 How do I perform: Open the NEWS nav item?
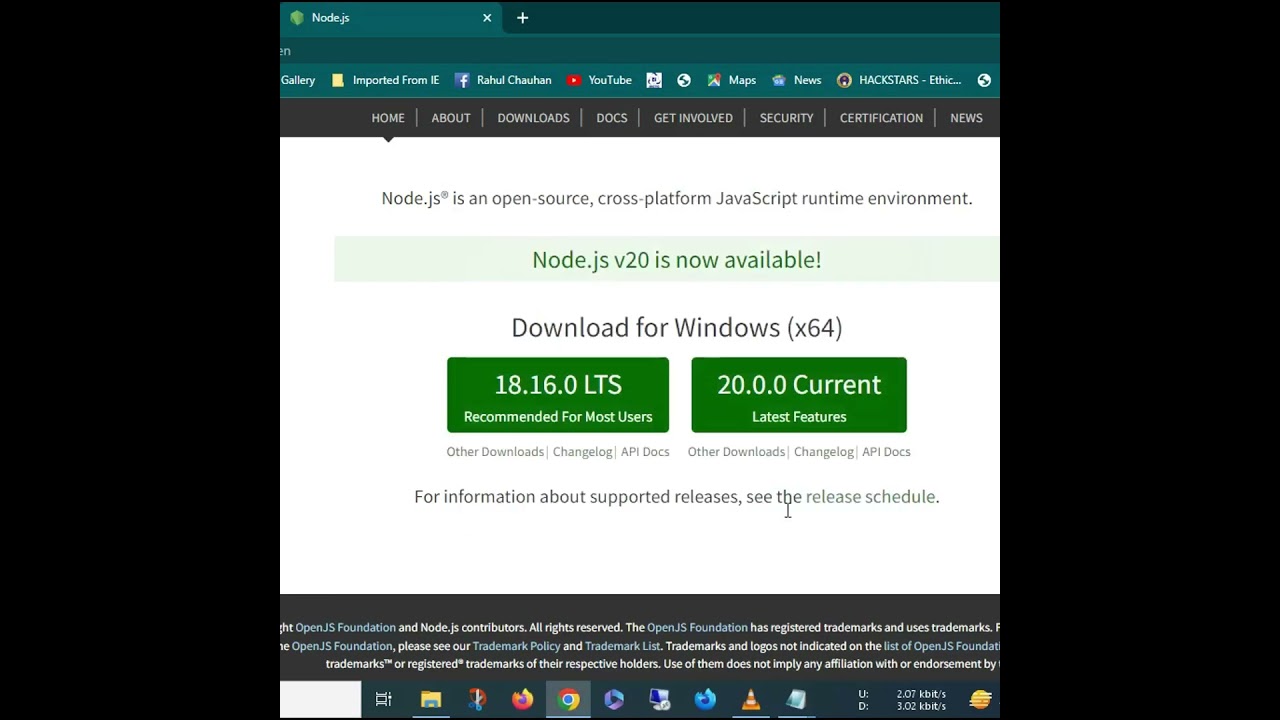click(x=966, y=118)
